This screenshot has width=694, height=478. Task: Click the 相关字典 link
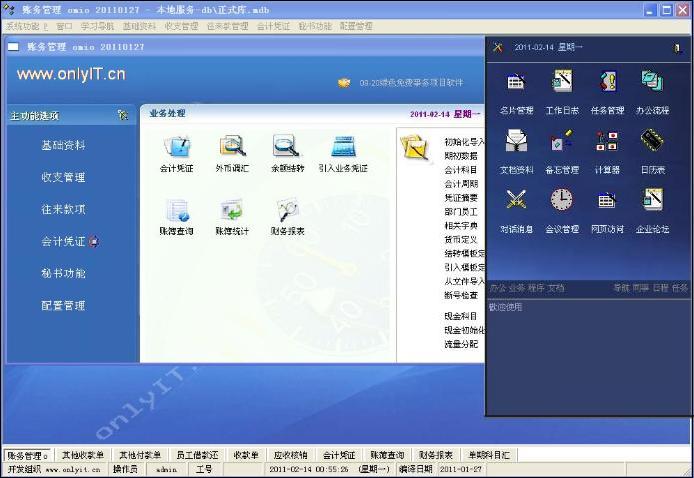461,226
